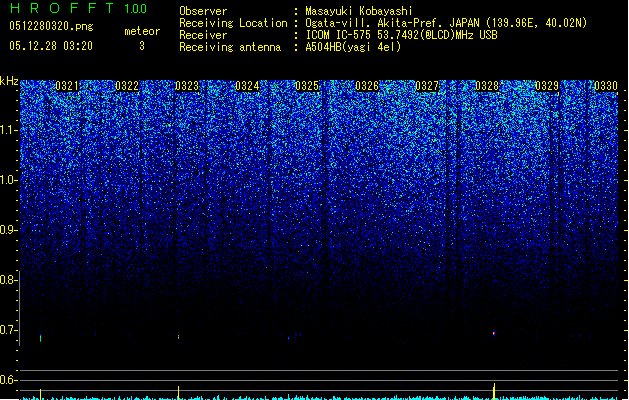Click the 'Receiving antenna' label
Image resolution: width=629 pixels, height=400 pixels.
[x=230, y=47]
